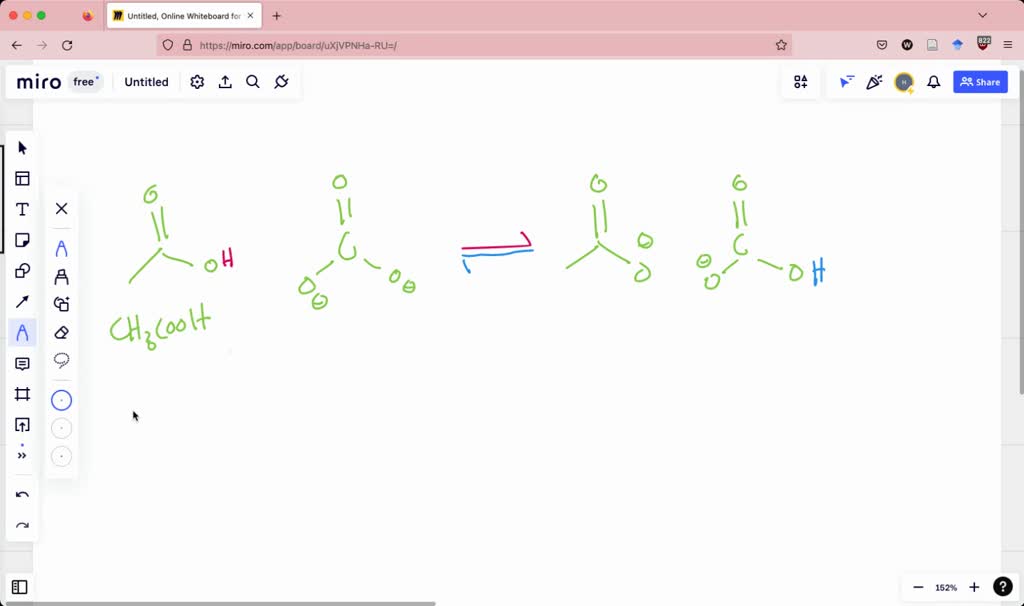Zoom out with minus button
Screen dimensions: 1024x606
tap(918, 587)
